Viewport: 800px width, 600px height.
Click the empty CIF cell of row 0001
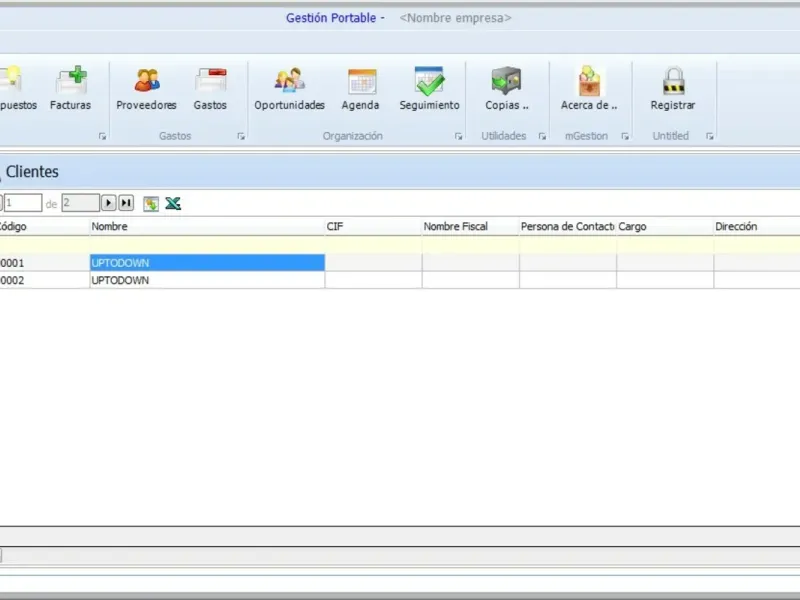click(x=373, y=263)
